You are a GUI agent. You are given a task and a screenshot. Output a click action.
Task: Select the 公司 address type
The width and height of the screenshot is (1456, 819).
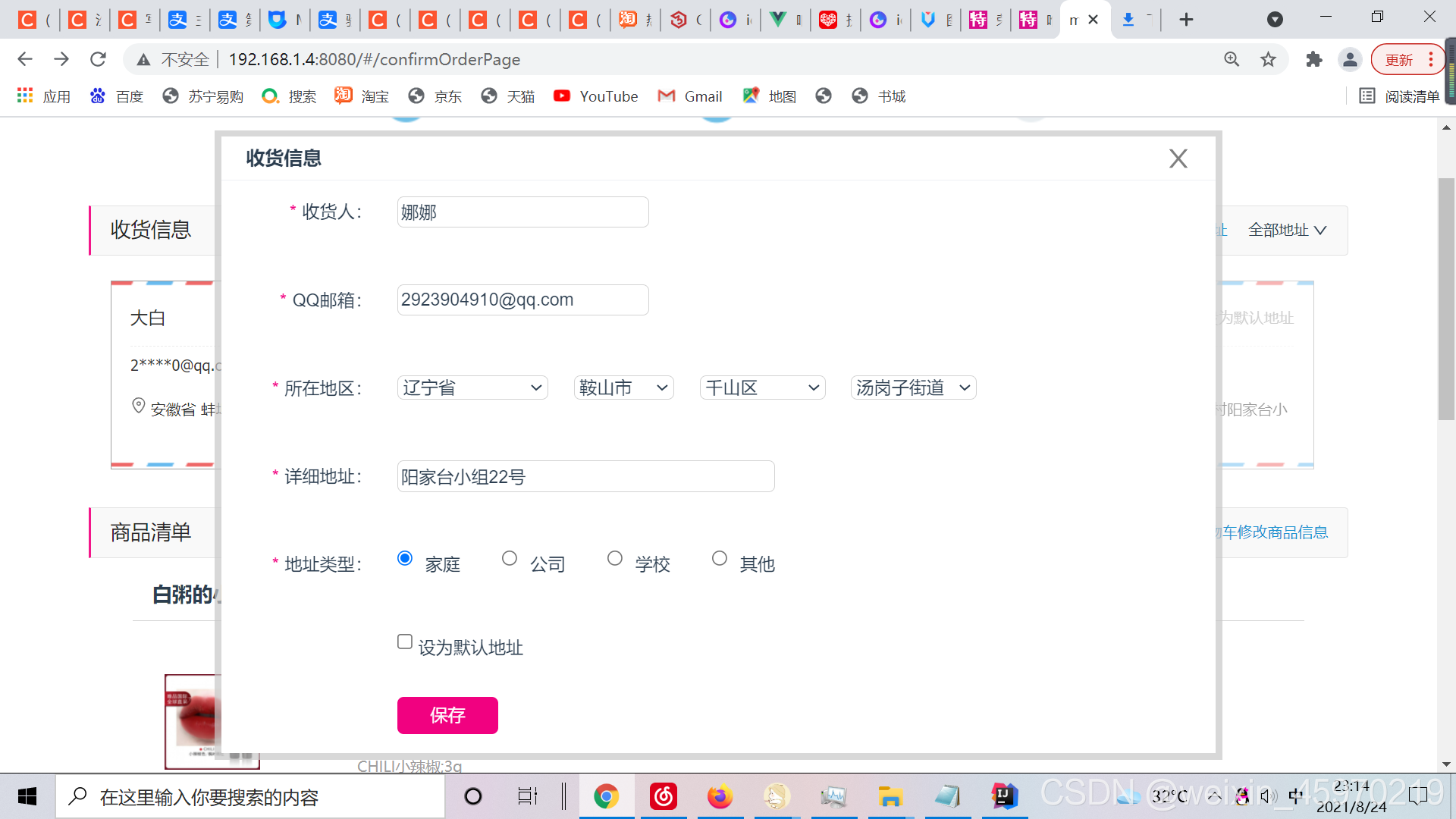pos(510,558)
